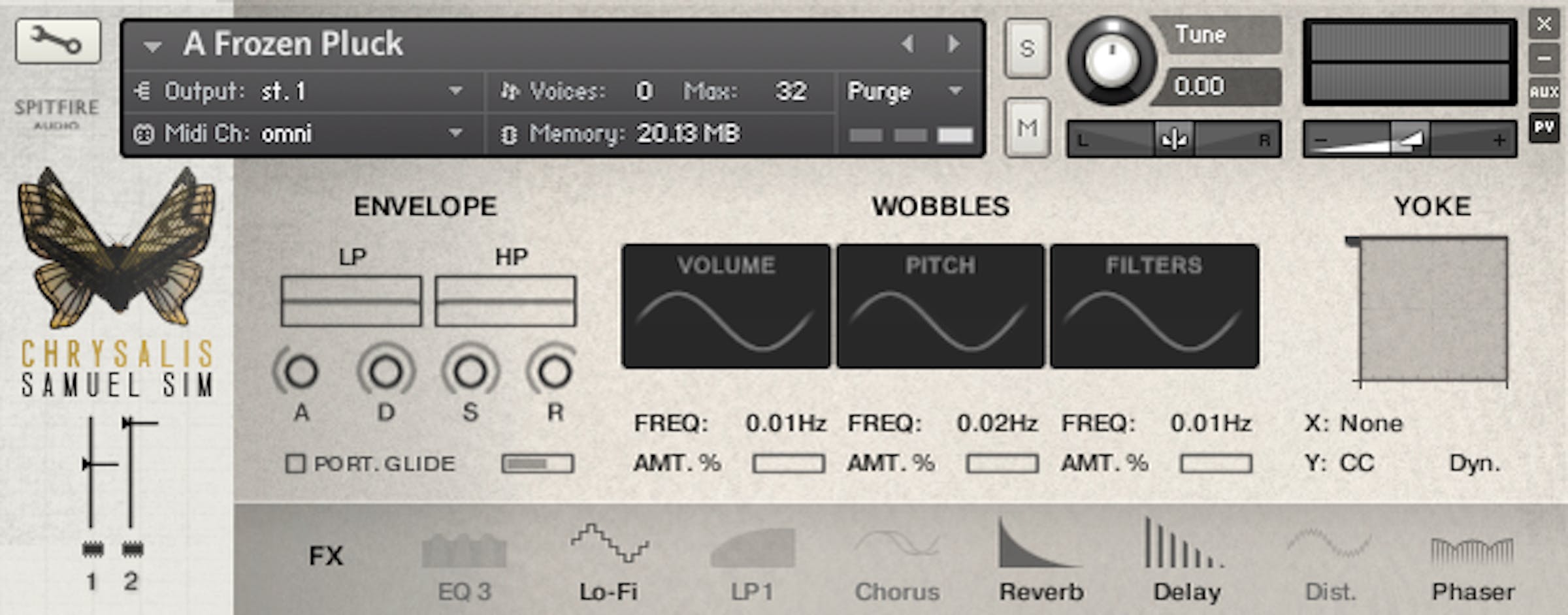Viewport: 1568px width, 615px height.
Task: Click the Chrysalis butterfly logo
Action: point(116,247)
